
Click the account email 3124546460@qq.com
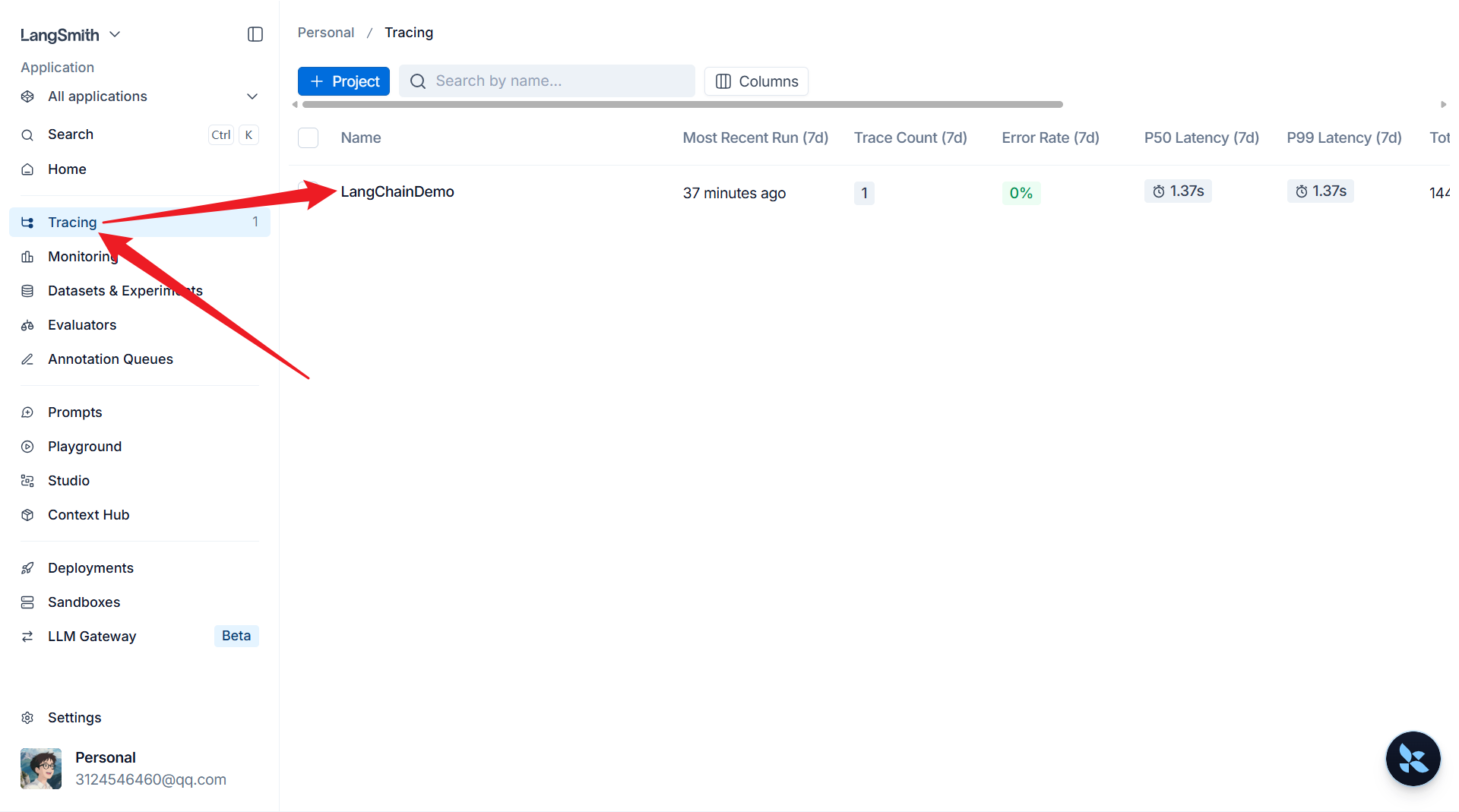tap(150, 780)
